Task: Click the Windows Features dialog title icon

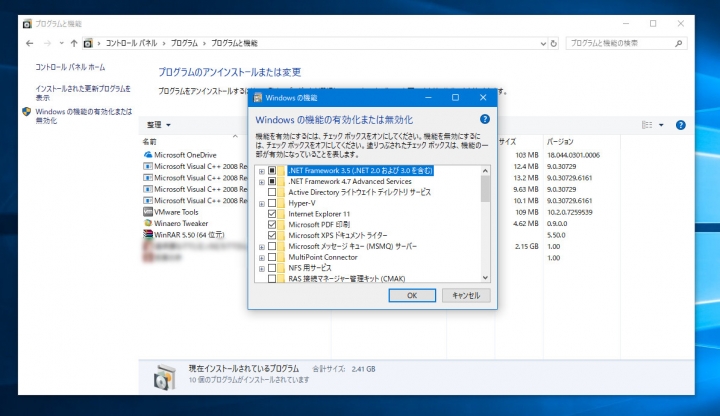Action: pos(258,97)
